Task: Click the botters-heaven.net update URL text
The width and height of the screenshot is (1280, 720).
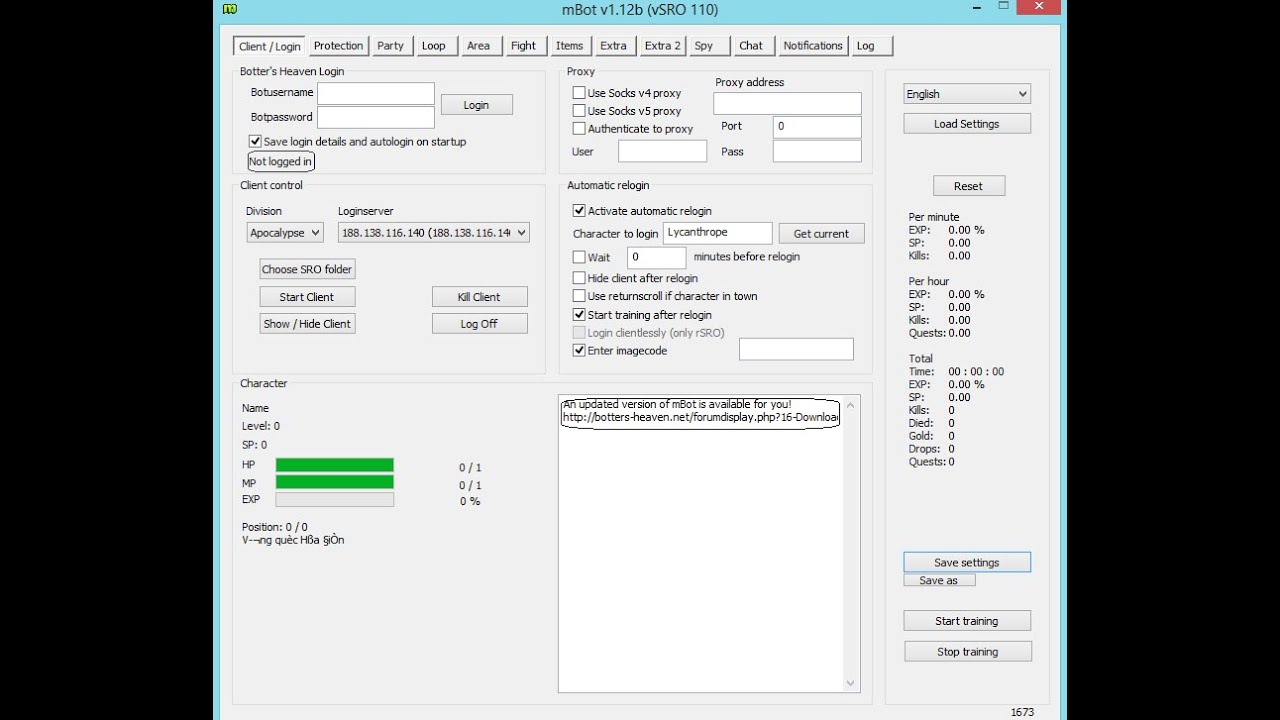Action: tap(700, 417)
